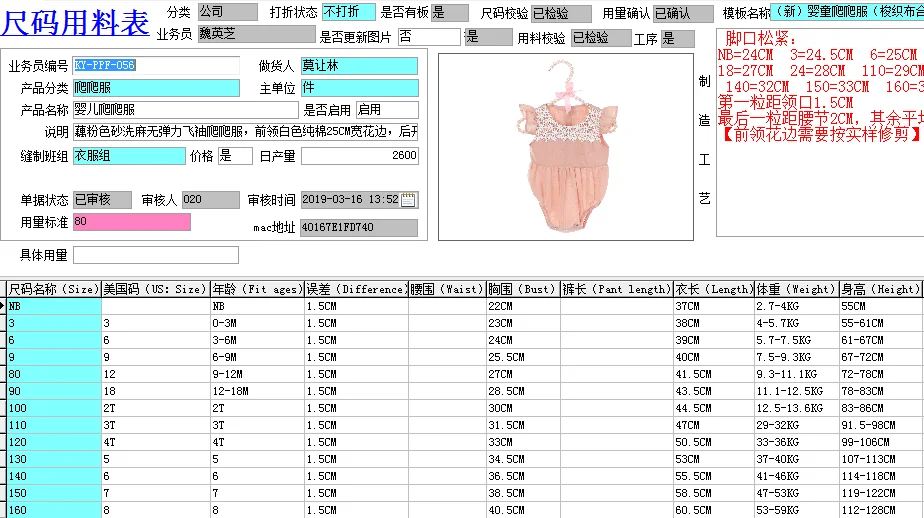Click the current-row arrow marker beside NB
924x518 pixels.
(3, 306)
